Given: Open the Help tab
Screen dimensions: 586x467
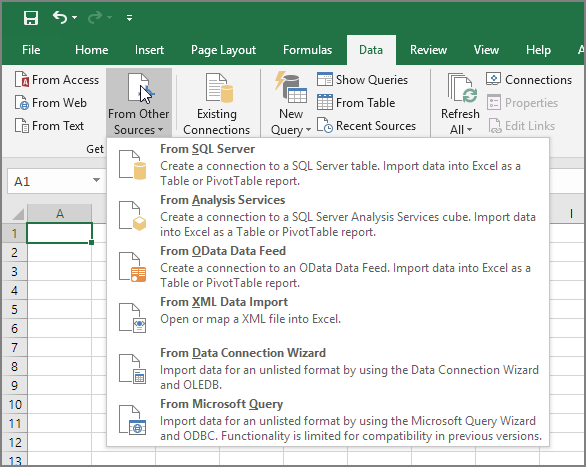Looking at the screenshot, I should [x=538, y=50].
